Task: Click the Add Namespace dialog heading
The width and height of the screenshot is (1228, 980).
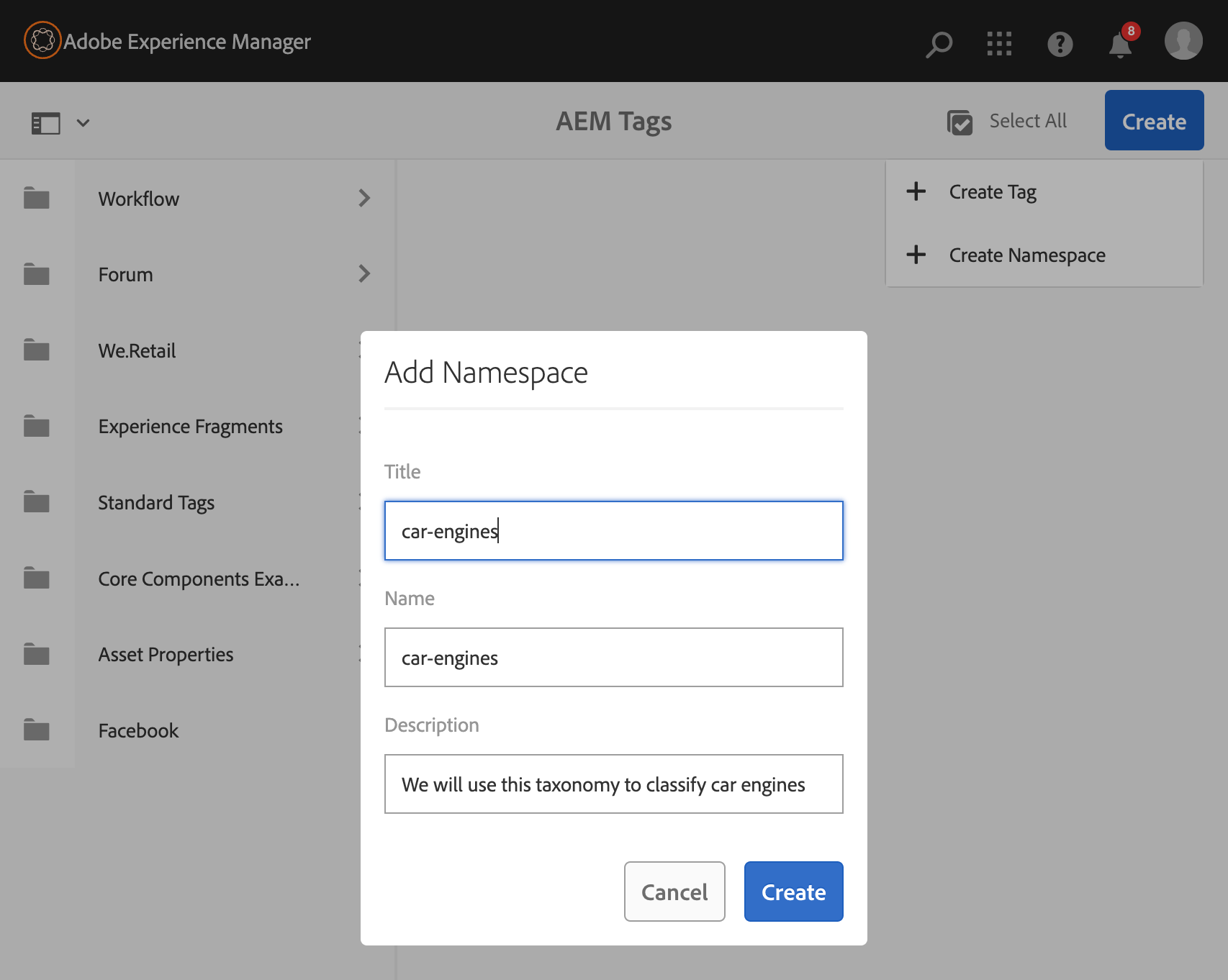Action: 487,373
